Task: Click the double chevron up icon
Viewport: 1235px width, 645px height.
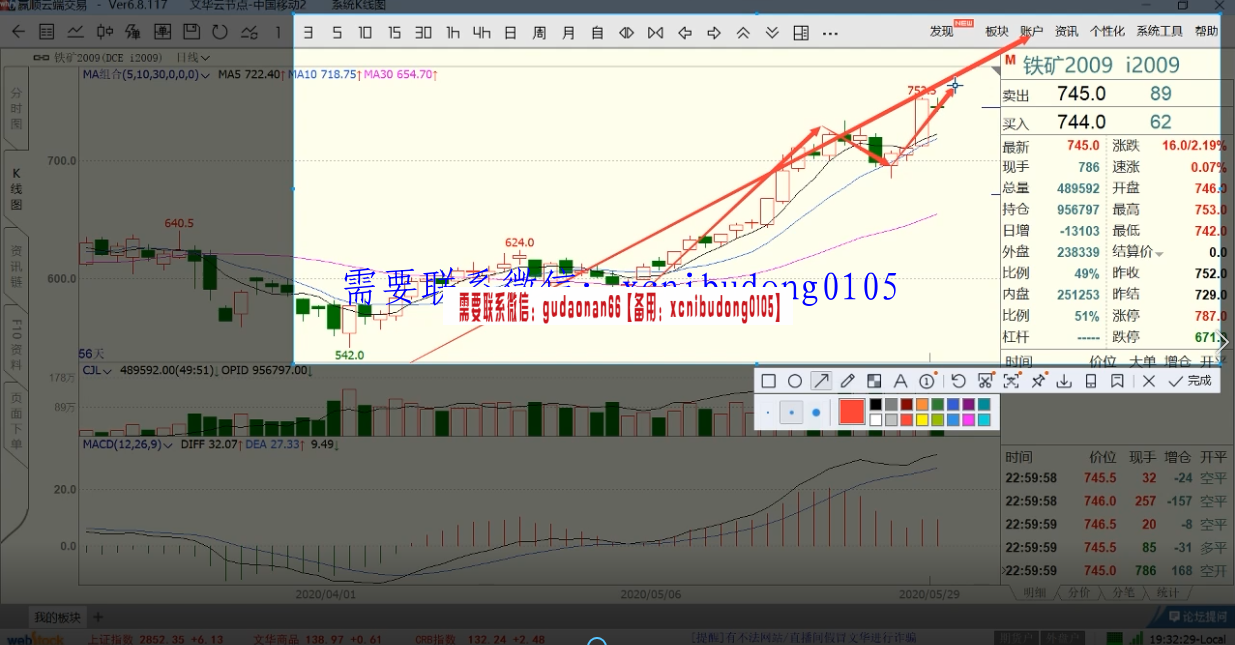Action: [743, 33]
